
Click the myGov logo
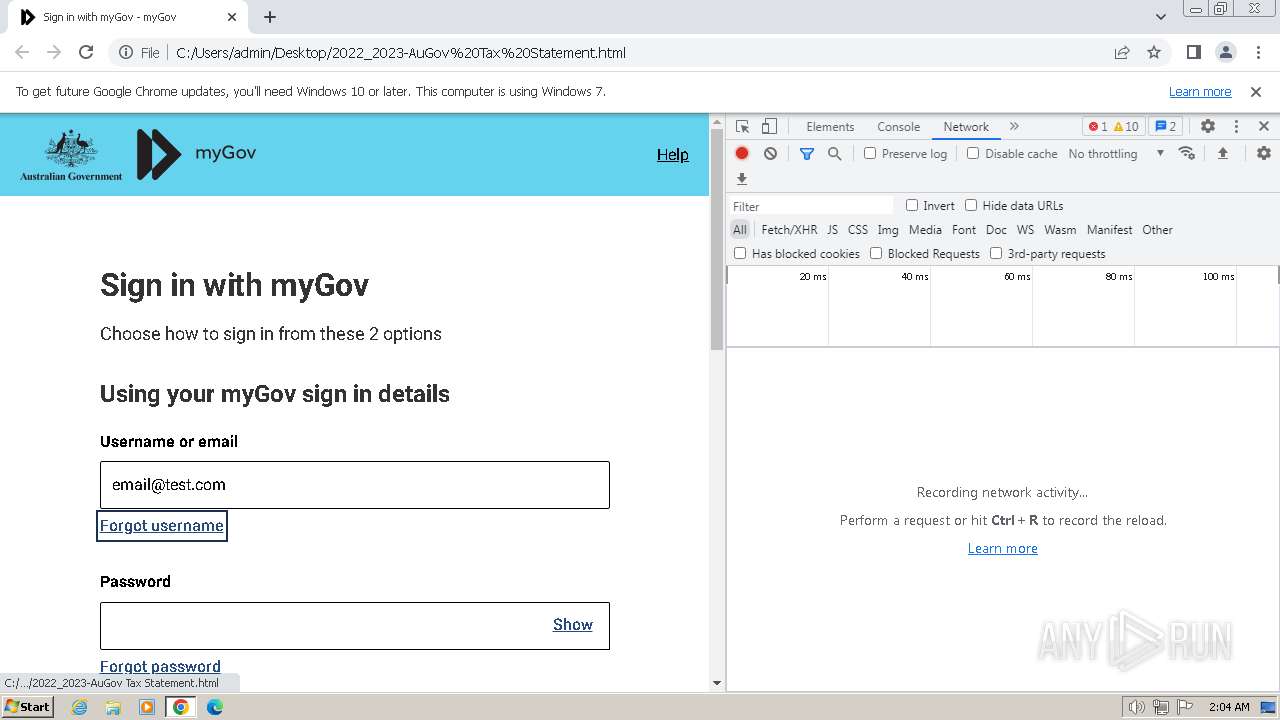197,154
